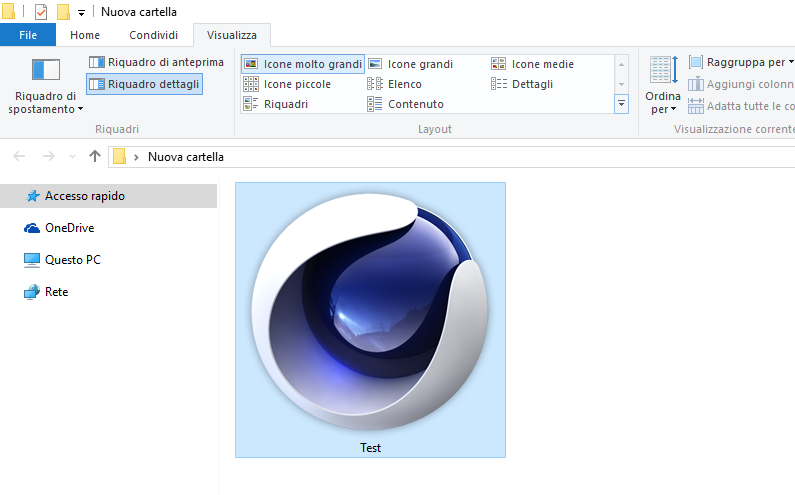This screenshot has height=495, width=795.
Task: Toggle Riquadro di anteprima pane
Action: click(x=156, y=62)
